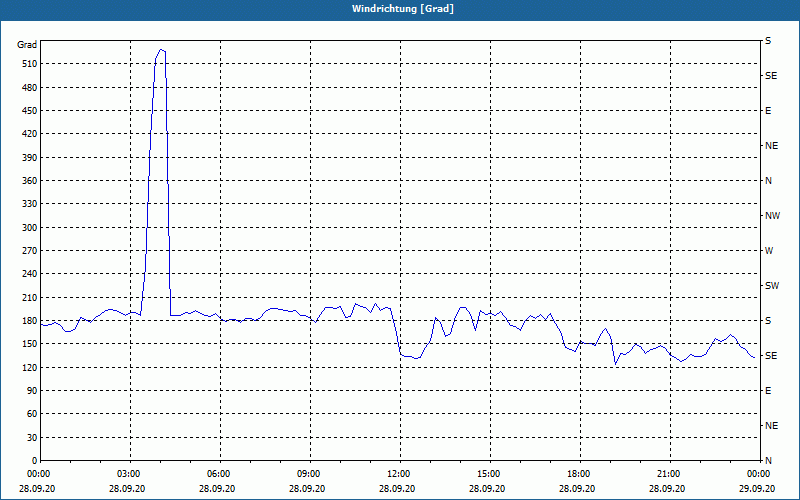Click the W compass direction label
This screenshot has width=800, height=500.
click(x=769, y=251)
